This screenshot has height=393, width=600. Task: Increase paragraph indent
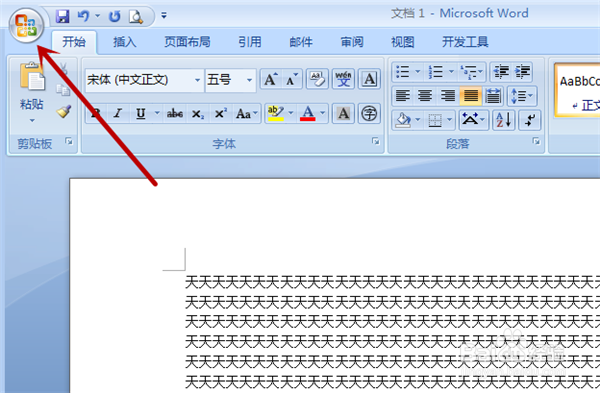point(522,72)
